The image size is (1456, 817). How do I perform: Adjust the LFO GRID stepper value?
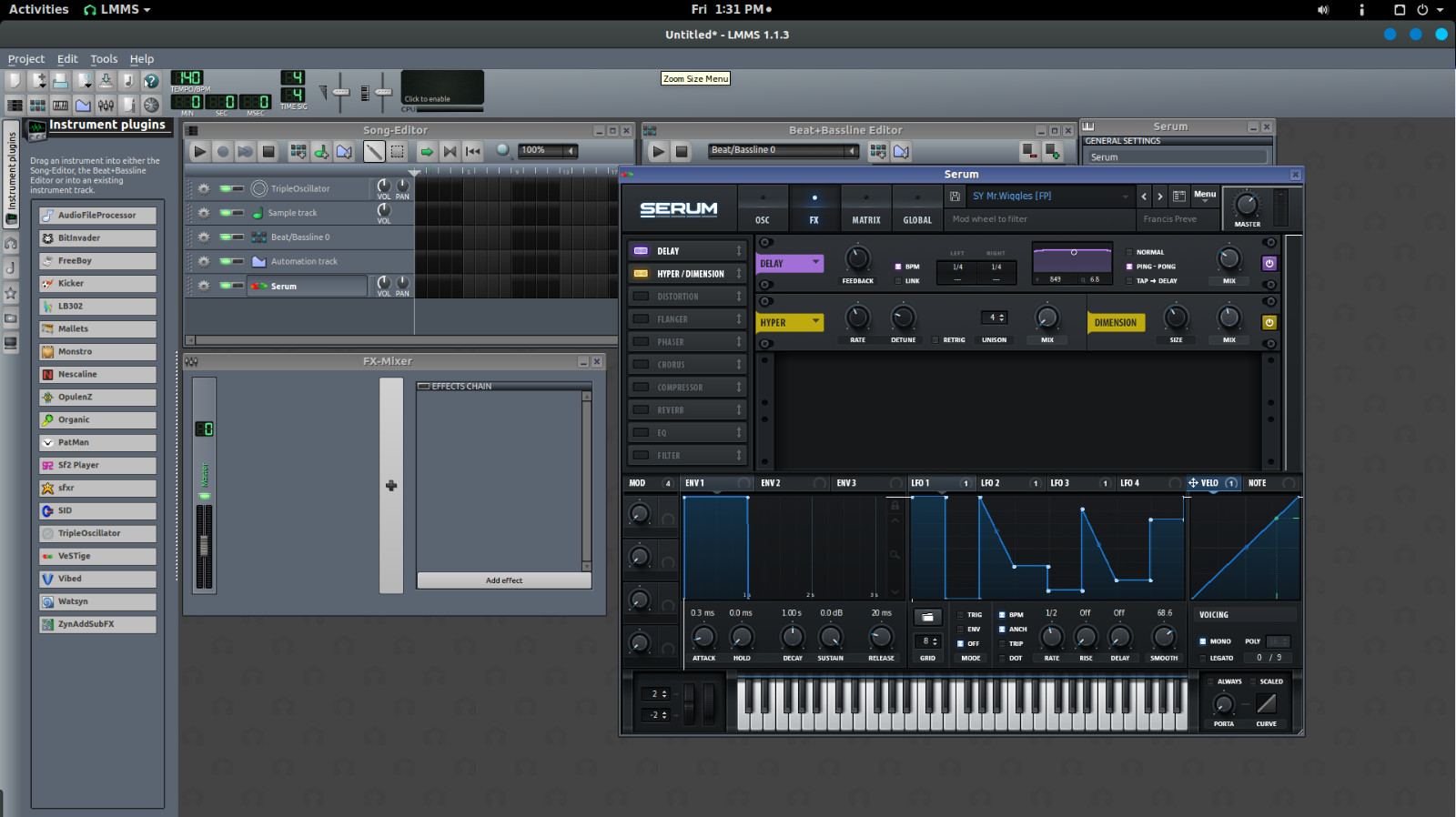click(927, 641)
